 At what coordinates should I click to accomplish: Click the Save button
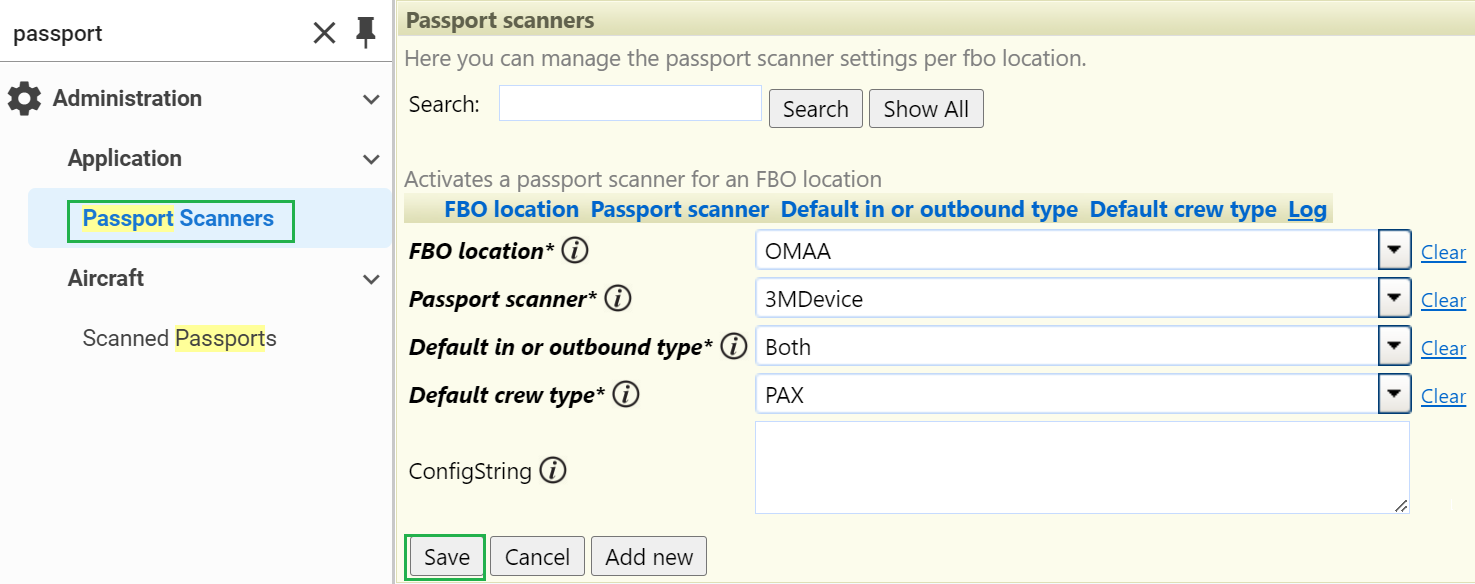click(446, 557)
